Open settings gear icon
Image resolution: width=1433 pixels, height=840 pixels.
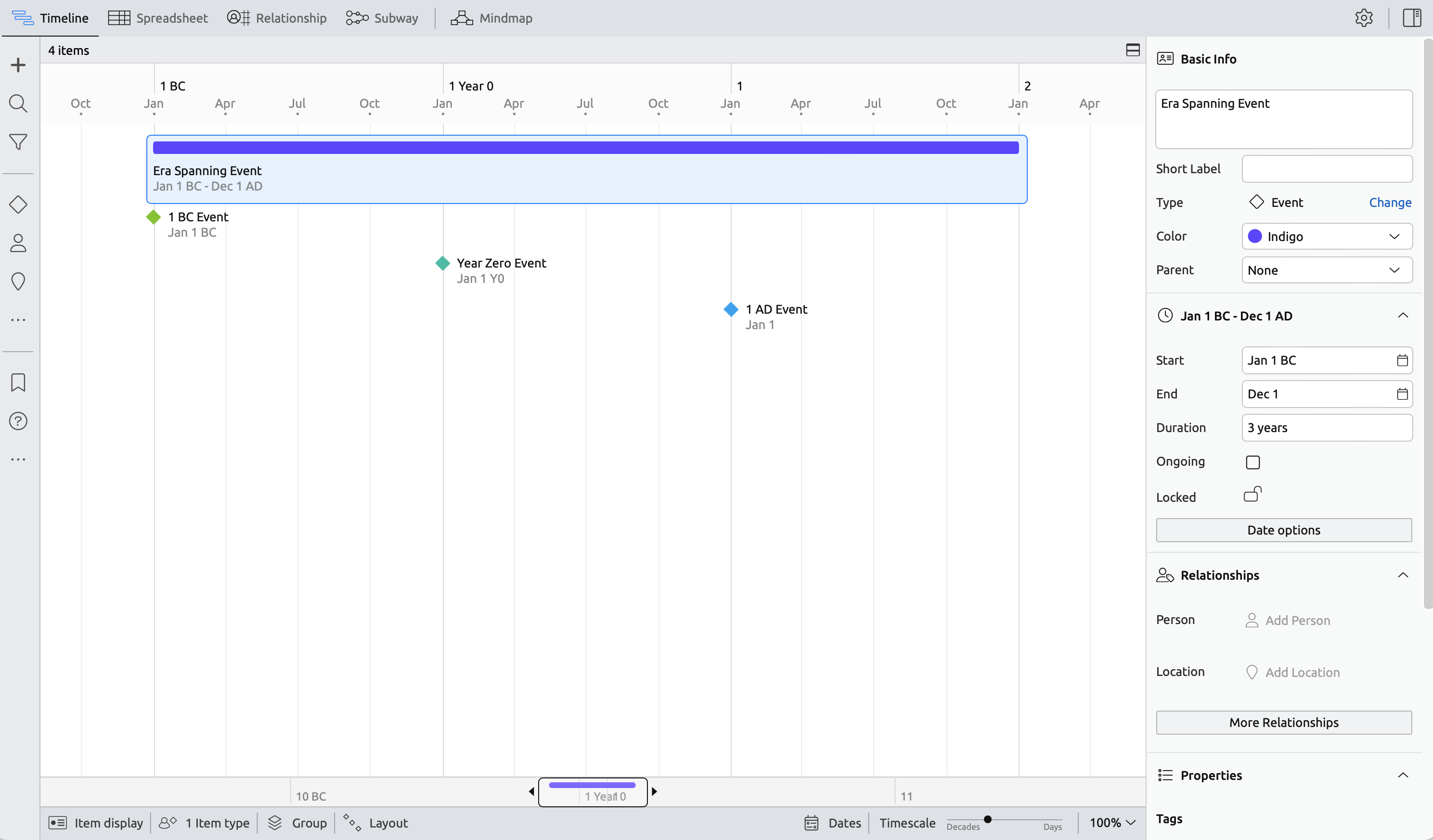tap(1364, 18)
